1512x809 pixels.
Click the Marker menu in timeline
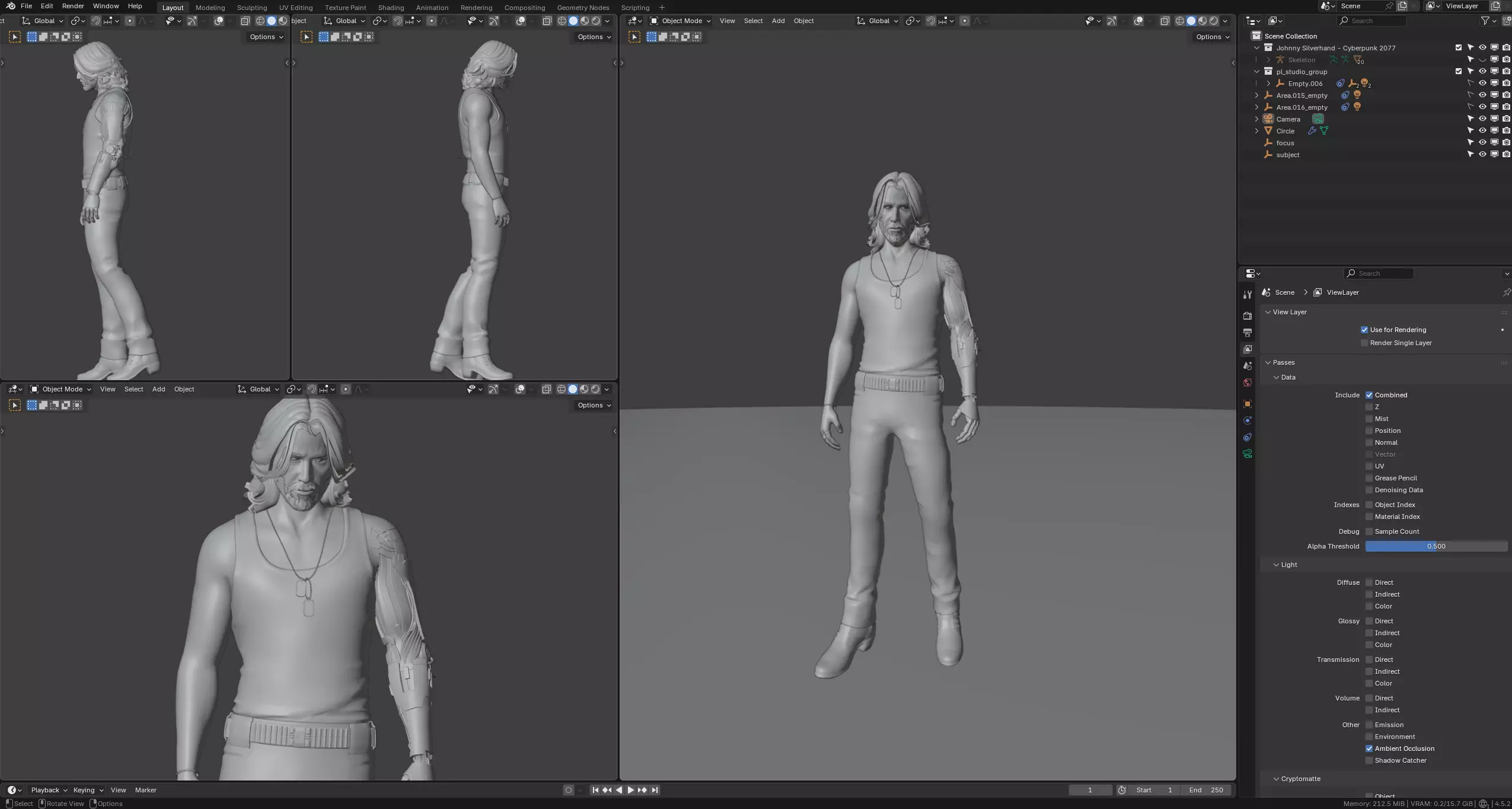pos(145,790)
